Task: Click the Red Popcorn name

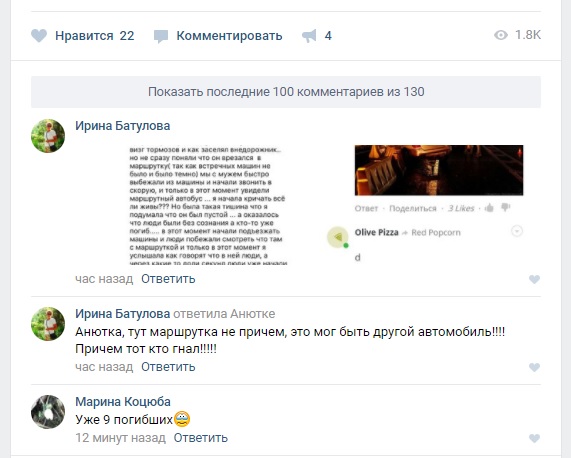Action: (x=436, y=233)
